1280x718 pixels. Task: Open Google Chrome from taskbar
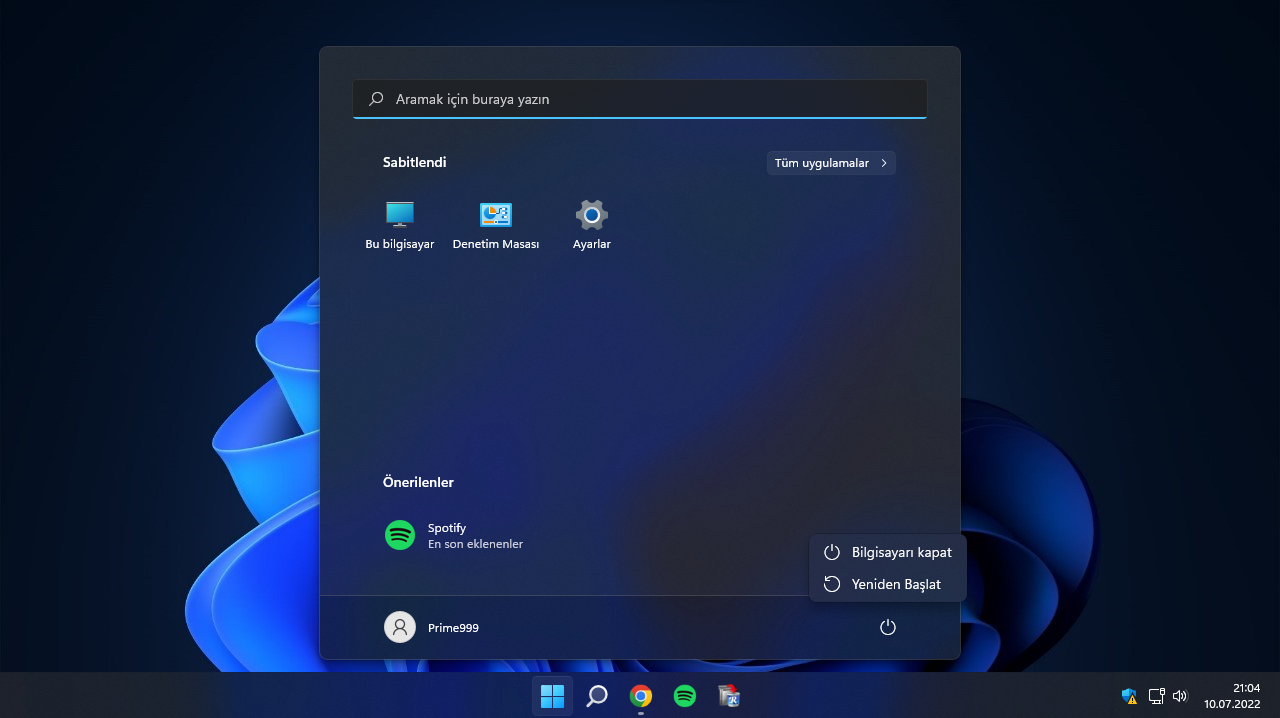pos(641,696)
